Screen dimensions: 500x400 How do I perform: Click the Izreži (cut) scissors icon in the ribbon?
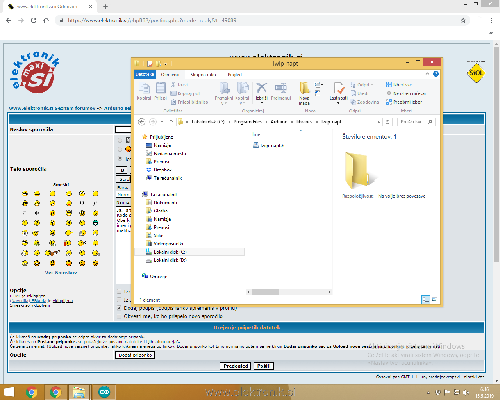click(x=179, y=85)
